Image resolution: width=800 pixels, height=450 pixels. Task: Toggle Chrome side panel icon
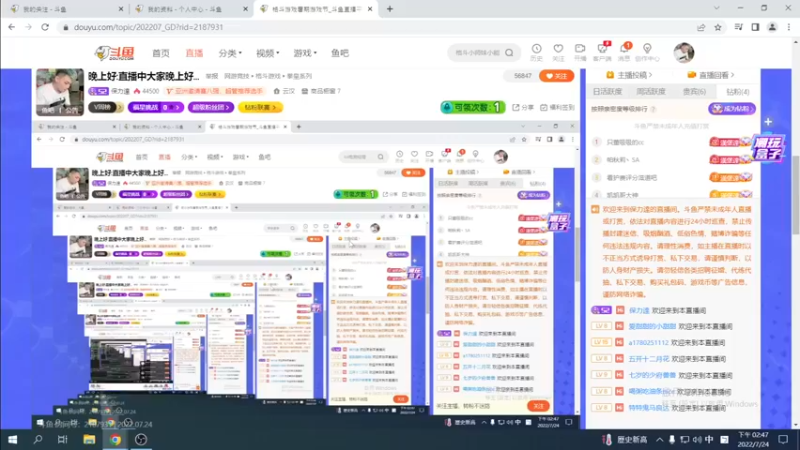(x=755, y=27)
